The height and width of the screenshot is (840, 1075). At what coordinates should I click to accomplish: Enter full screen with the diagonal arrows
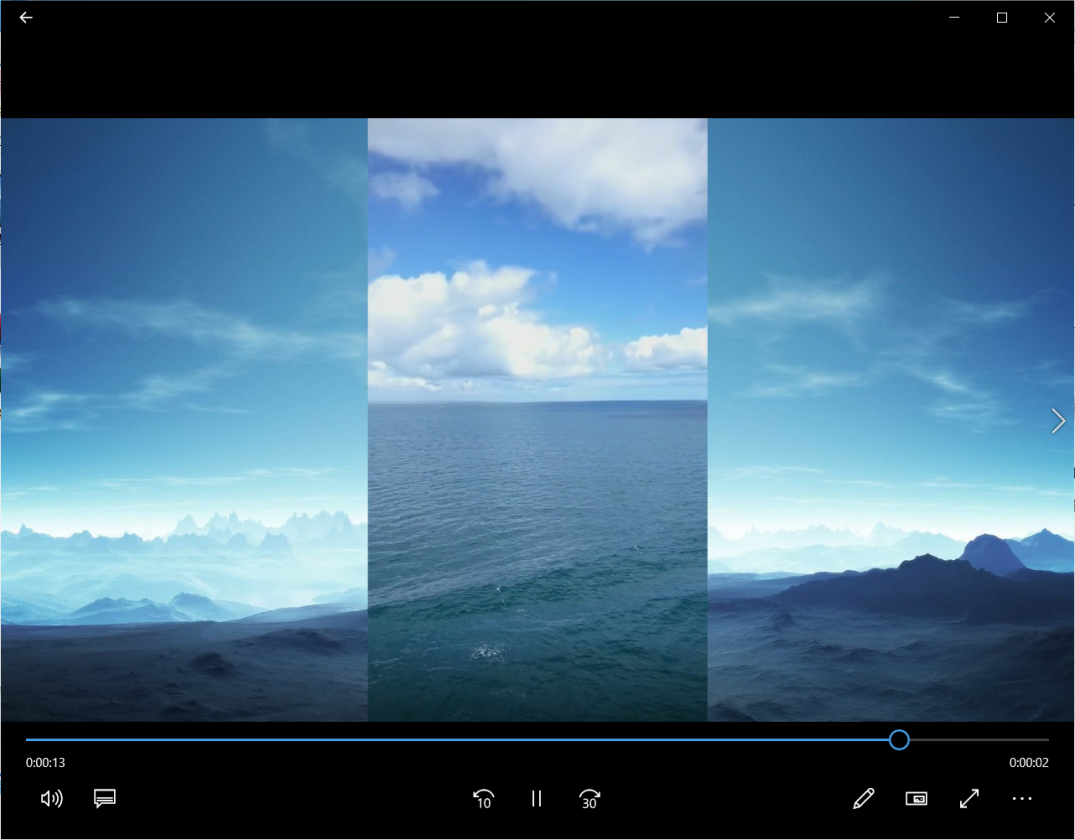point(969,798)
